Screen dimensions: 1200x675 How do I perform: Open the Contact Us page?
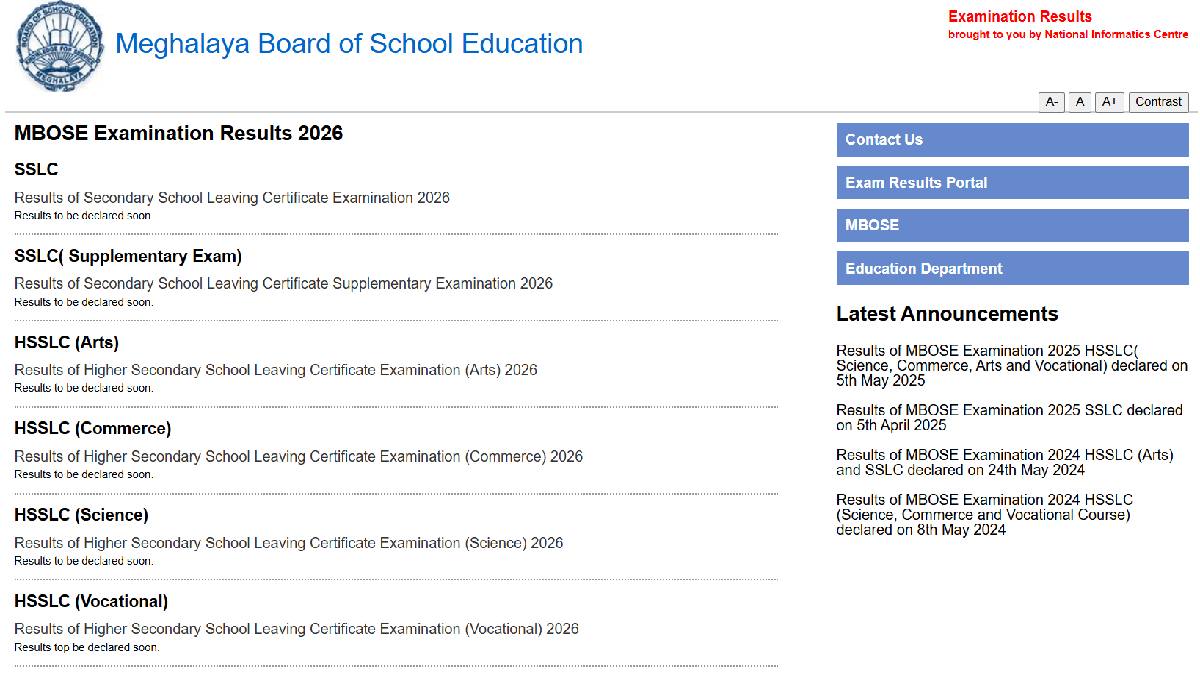click(884, 139)
